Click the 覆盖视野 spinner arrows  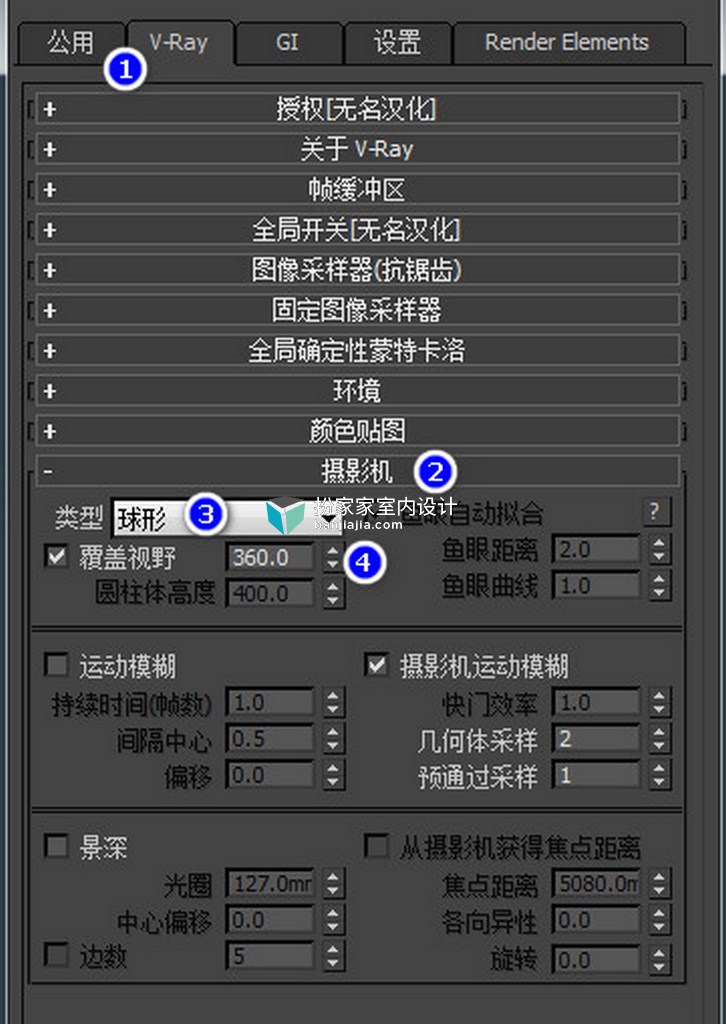click(x=334, y=558)
